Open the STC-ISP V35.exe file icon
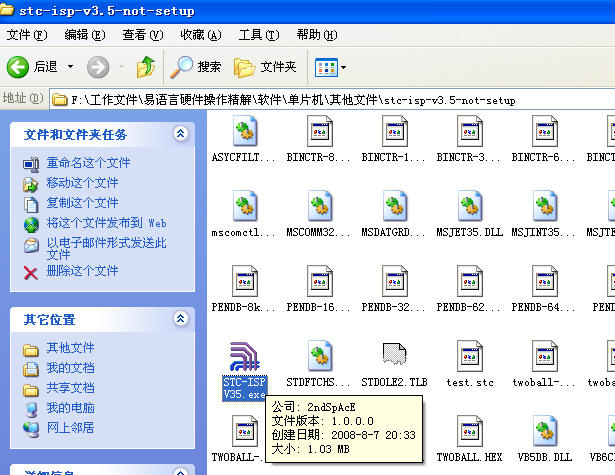Image resolution: width=615 pixels, height=475 pixels. click(x=245, y=358)
